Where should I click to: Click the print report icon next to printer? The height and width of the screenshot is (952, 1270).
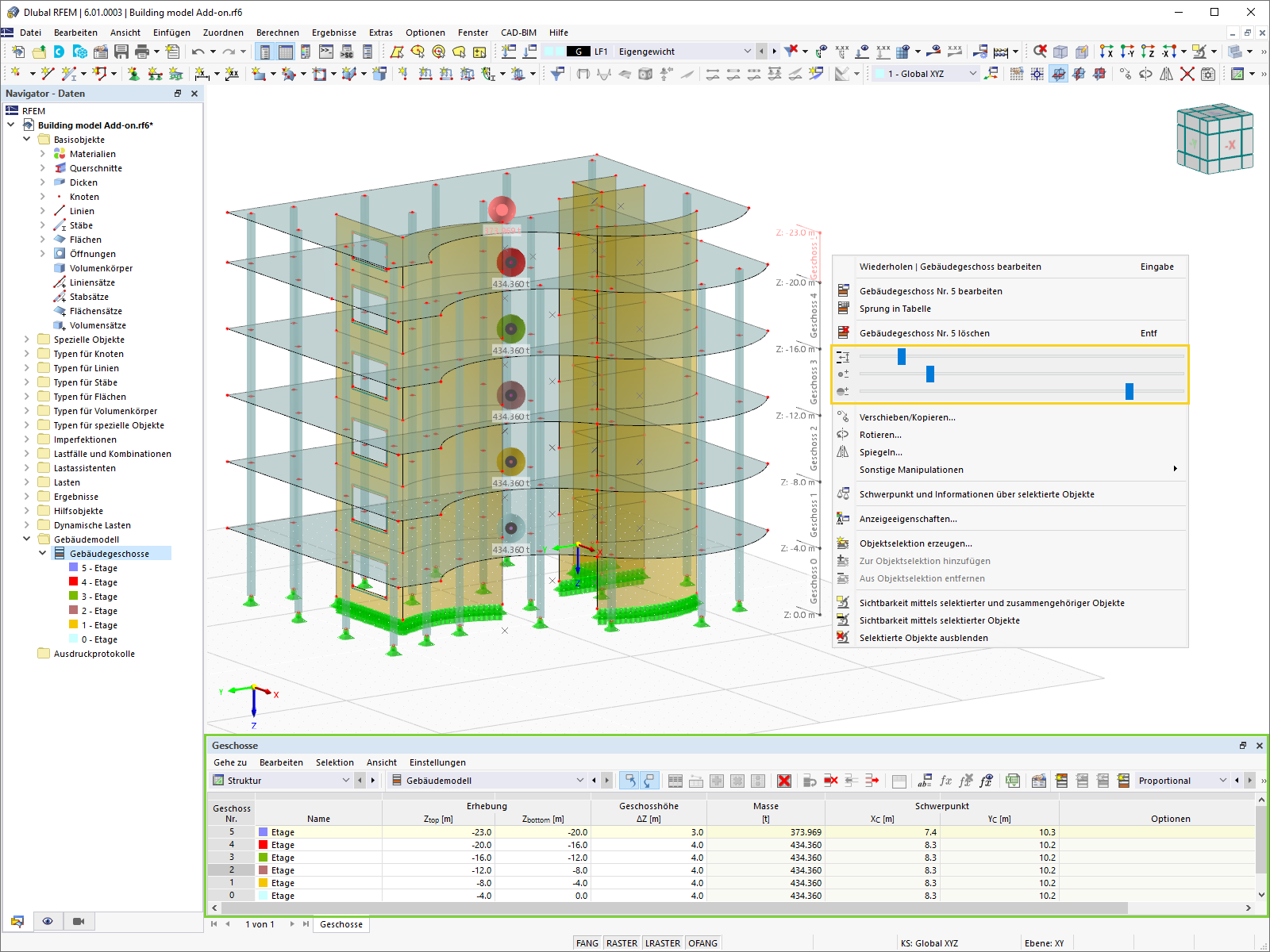pyautogui.click(x=172, y=52)
